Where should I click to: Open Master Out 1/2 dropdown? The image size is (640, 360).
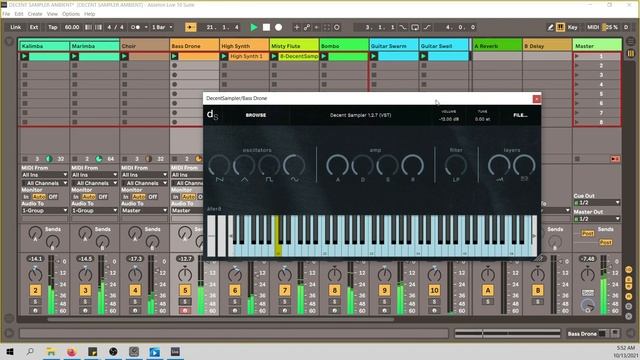click(597, 219)
